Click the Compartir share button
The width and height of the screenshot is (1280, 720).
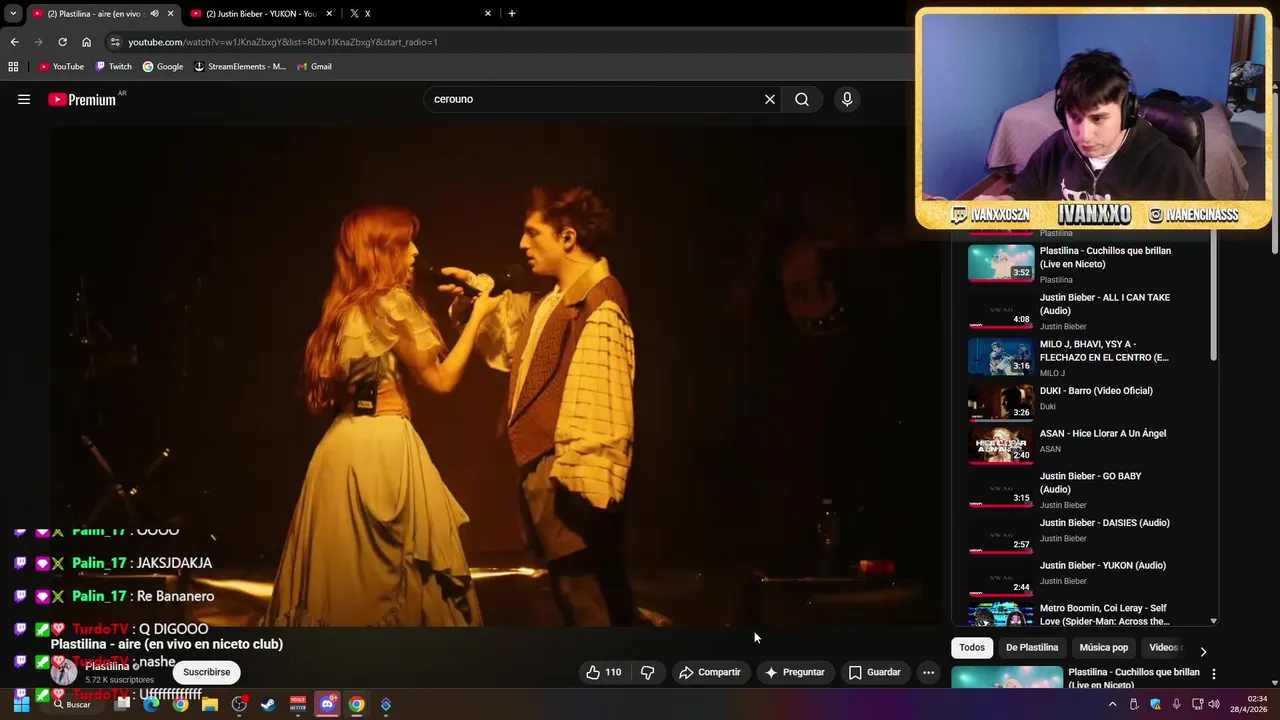coord(710,672)
